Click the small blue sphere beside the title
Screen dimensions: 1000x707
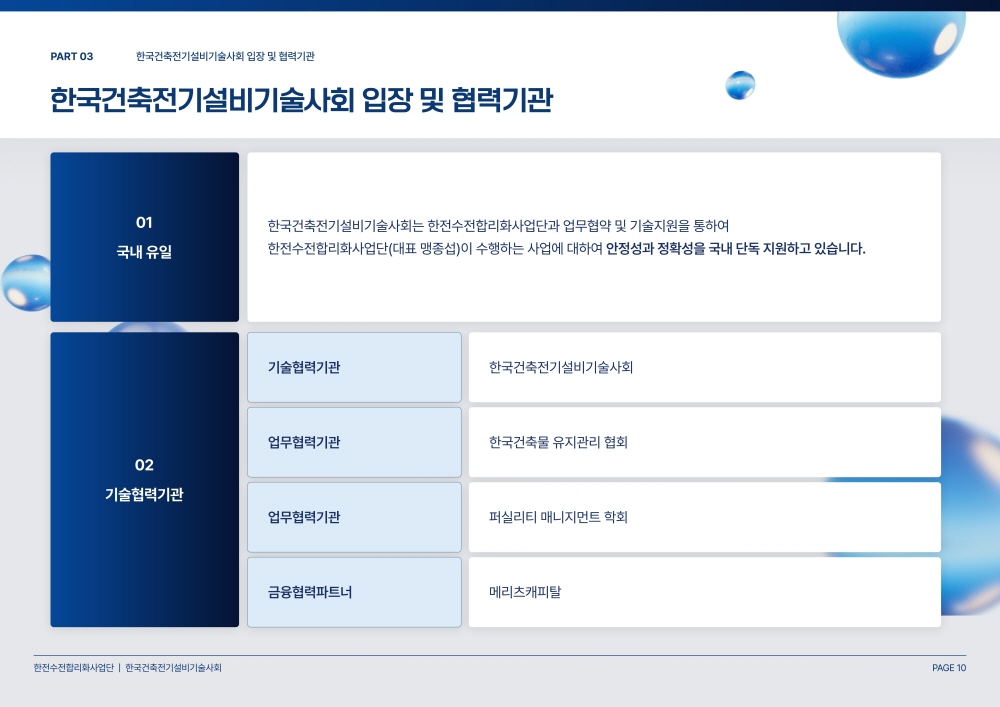point(740,86)
